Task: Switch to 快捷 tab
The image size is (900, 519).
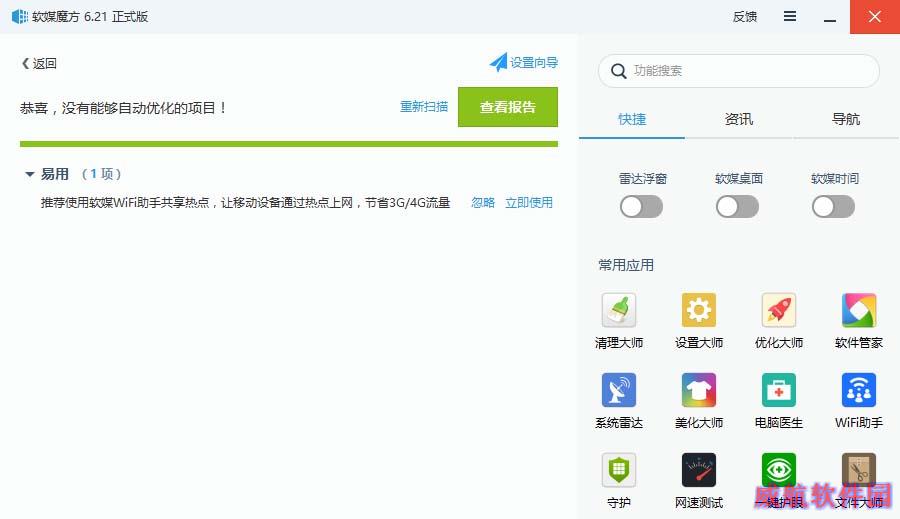Action: 632,119
